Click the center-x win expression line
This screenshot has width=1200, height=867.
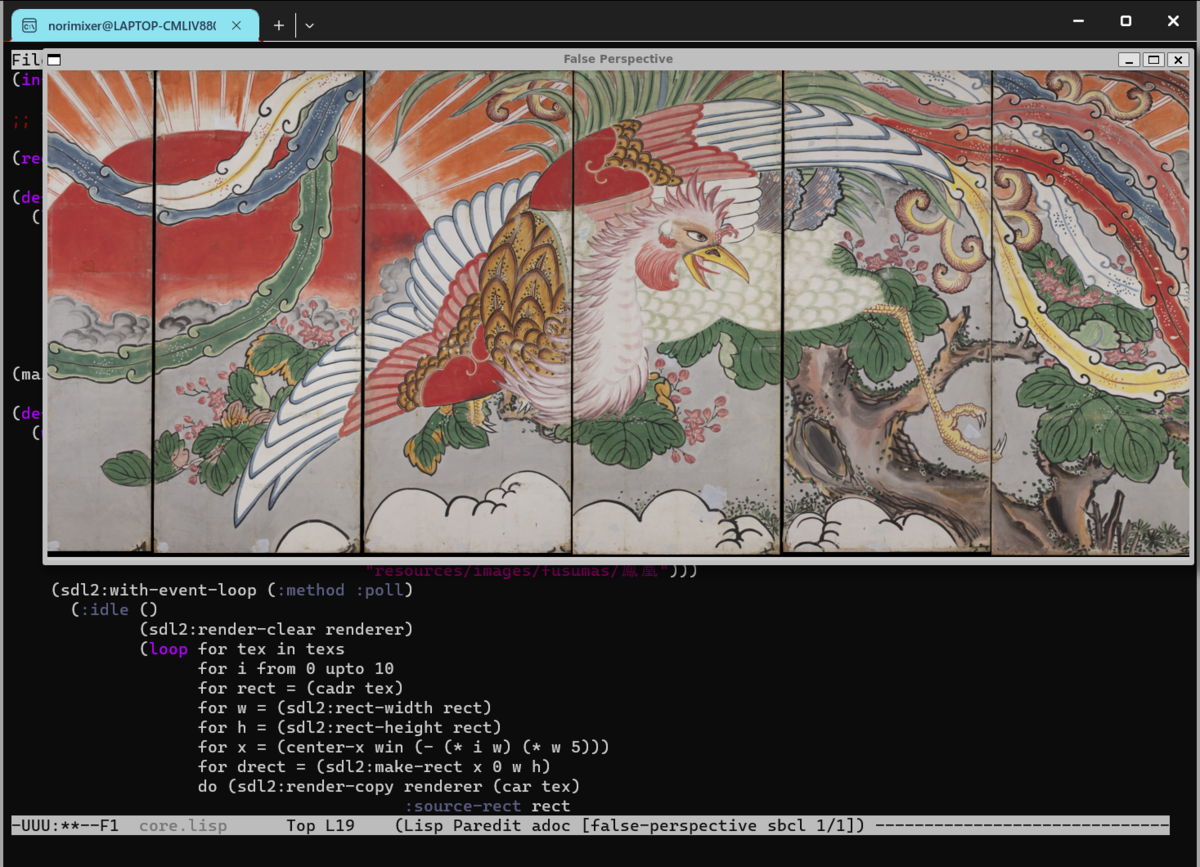[x=404, y=747]
